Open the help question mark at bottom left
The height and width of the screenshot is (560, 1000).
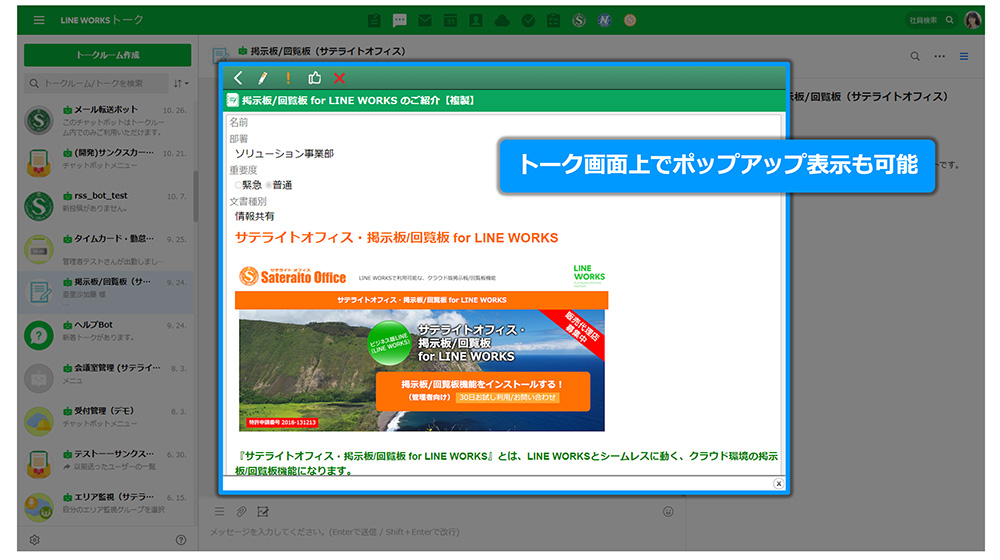tap(181, 540)
